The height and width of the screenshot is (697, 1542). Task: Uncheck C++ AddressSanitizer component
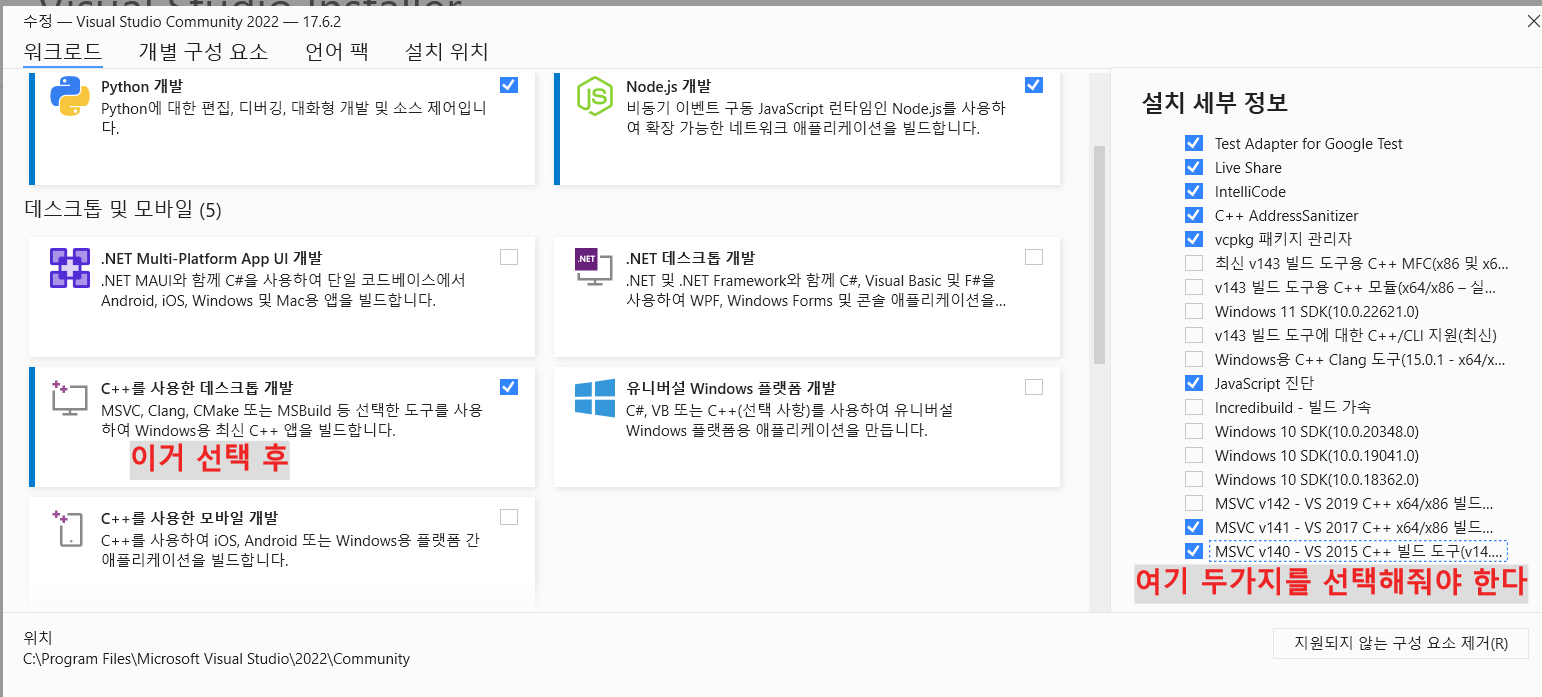[x=1193, y=215]
